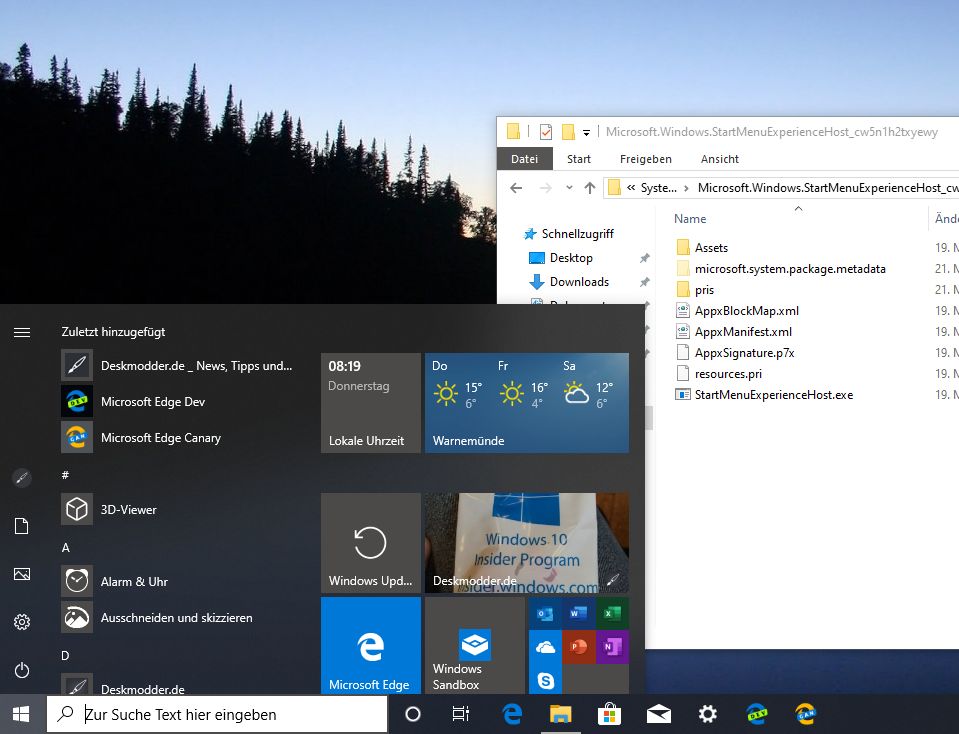
Task: Click the Power icon in Start sidebar
Action: (22, 670)
